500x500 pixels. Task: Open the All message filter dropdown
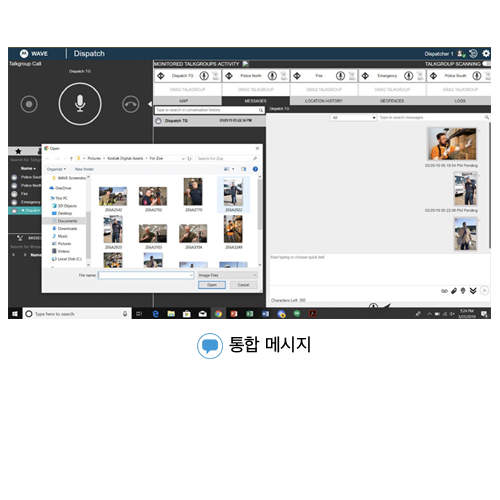tap(353, 118)
